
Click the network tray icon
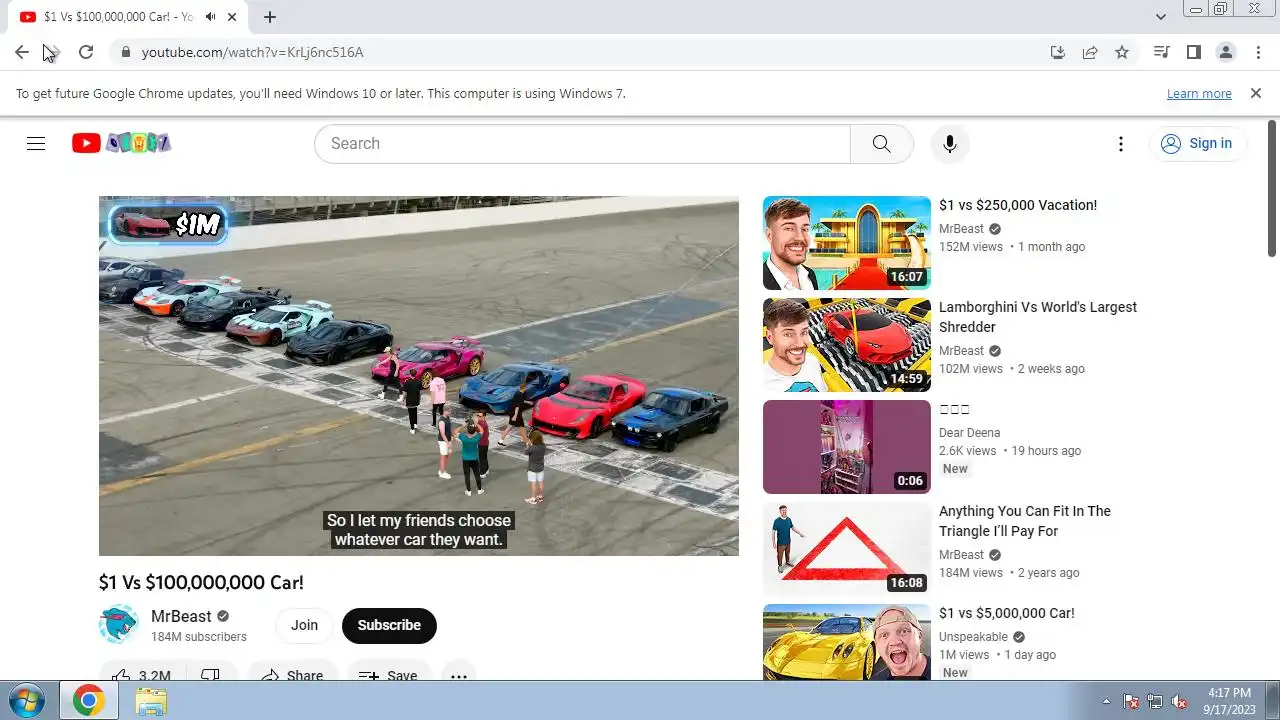coord(1155,701)
